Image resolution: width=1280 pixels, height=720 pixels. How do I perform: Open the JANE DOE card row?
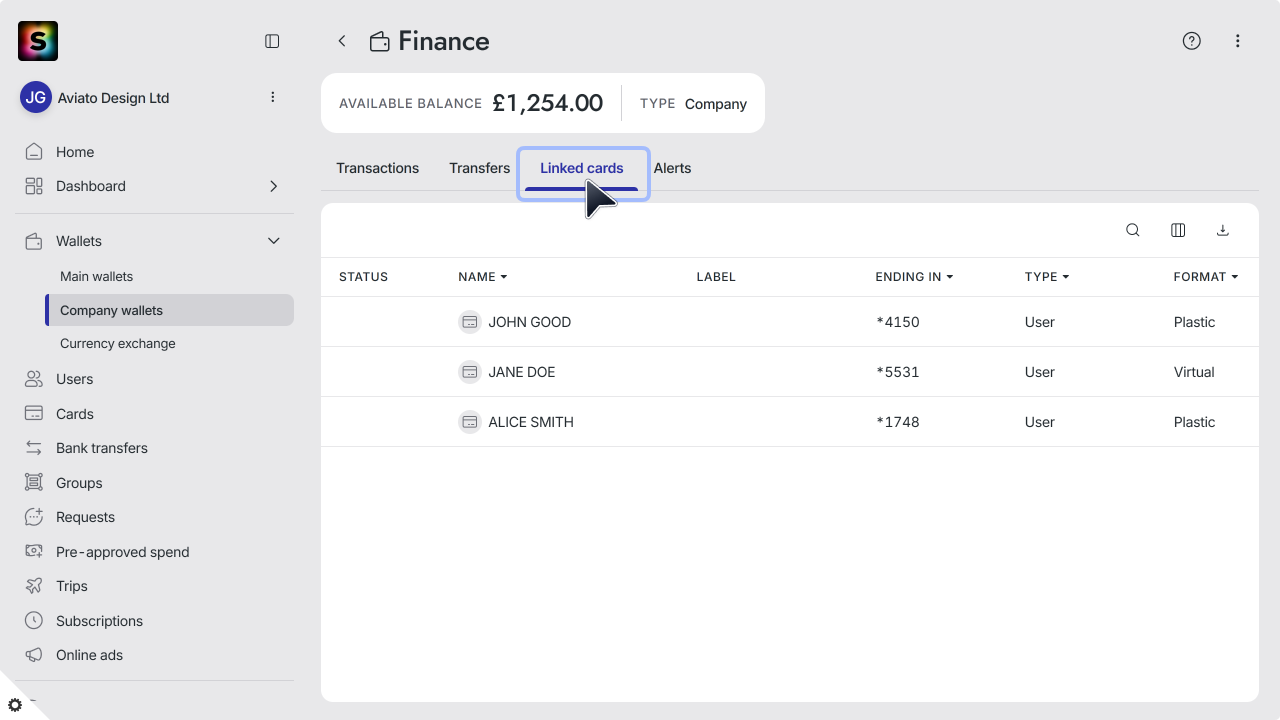(790, 372)
